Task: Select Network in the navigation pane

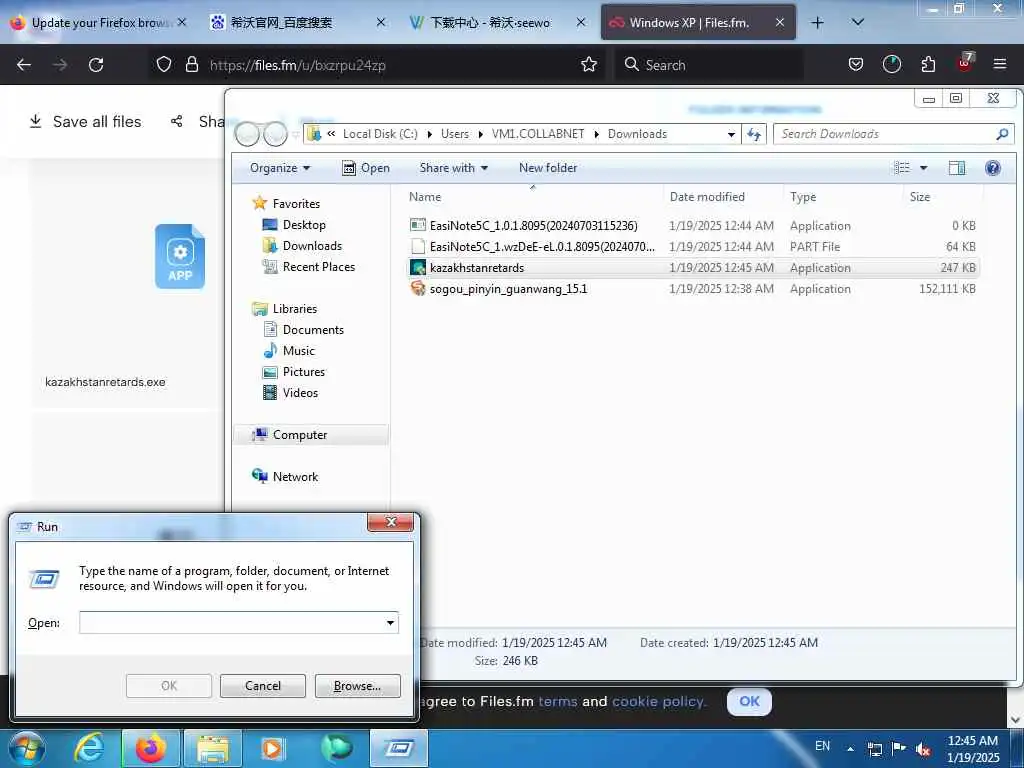Action: (295, 477)
